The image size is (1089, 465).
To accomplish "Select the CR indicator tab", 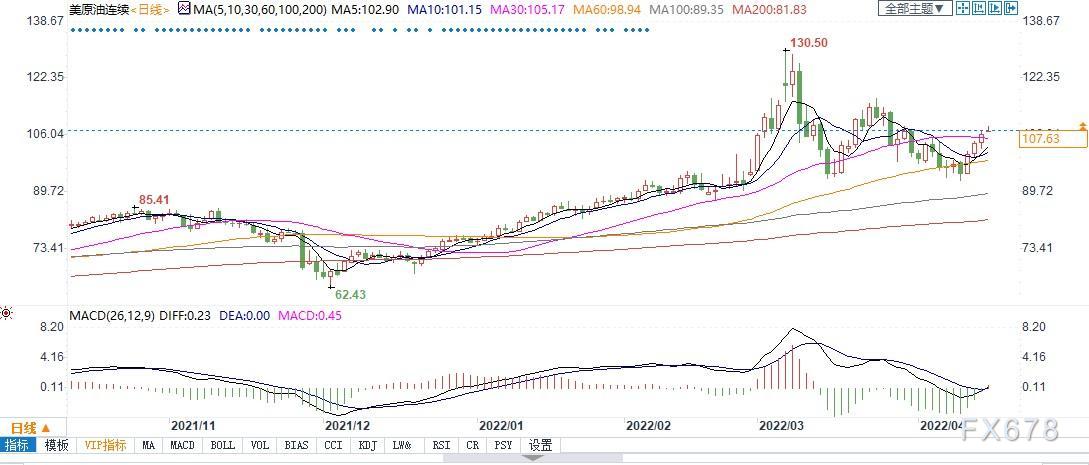I will [x=473, y=446].
